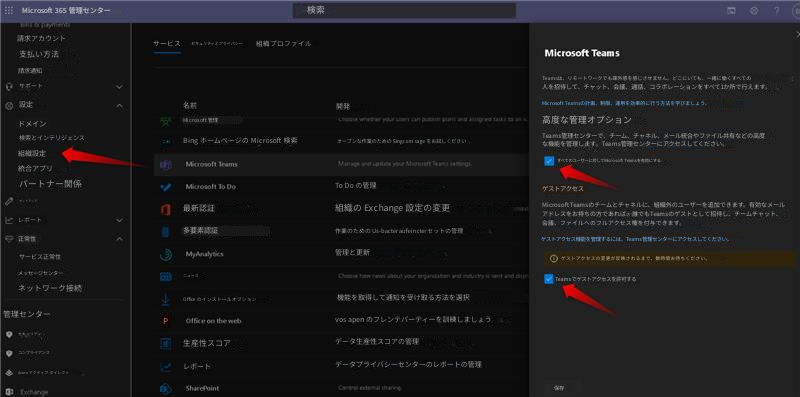Toggle Teams for all users checkbox
This screenshot has width=800, height=397.
click(x=549, y=161)
